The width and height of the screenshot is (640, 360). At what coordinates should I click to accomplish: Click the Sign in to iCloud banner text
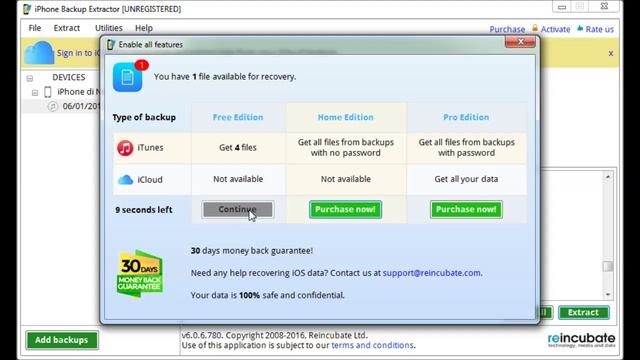pyautogui.click(x=78, y=53)
